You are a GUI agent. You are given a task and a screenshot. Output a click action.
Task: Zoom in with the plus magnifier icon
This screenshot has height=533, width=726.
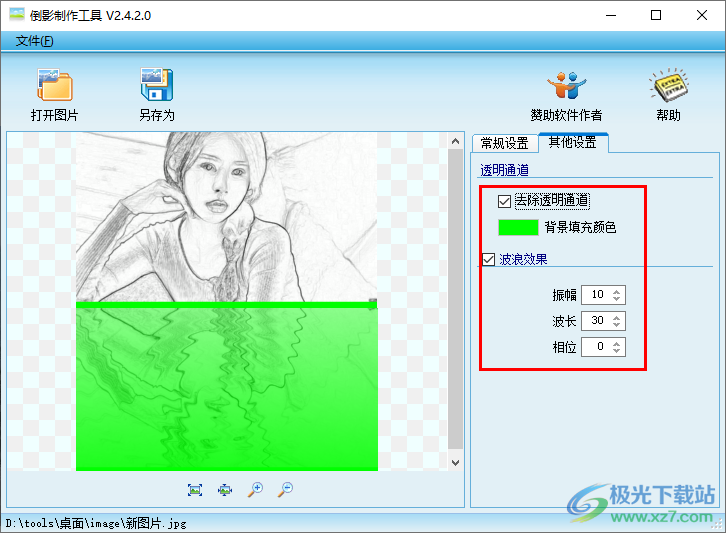point(255,489)
